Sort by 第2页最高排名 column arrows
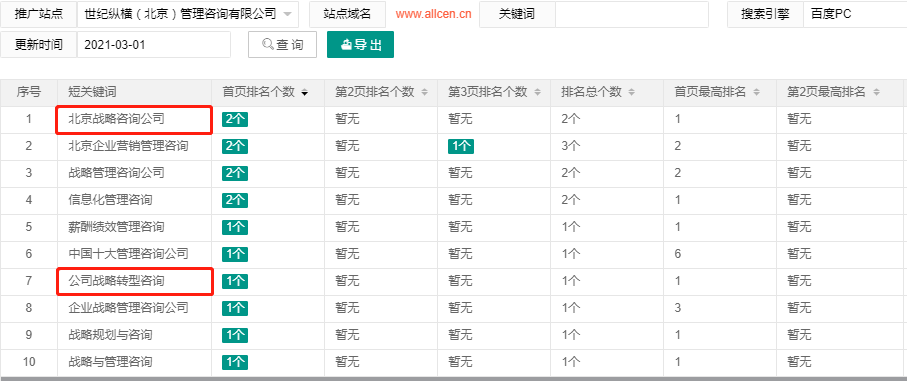Screen dimensions: 907x381 tap(876, 92)
